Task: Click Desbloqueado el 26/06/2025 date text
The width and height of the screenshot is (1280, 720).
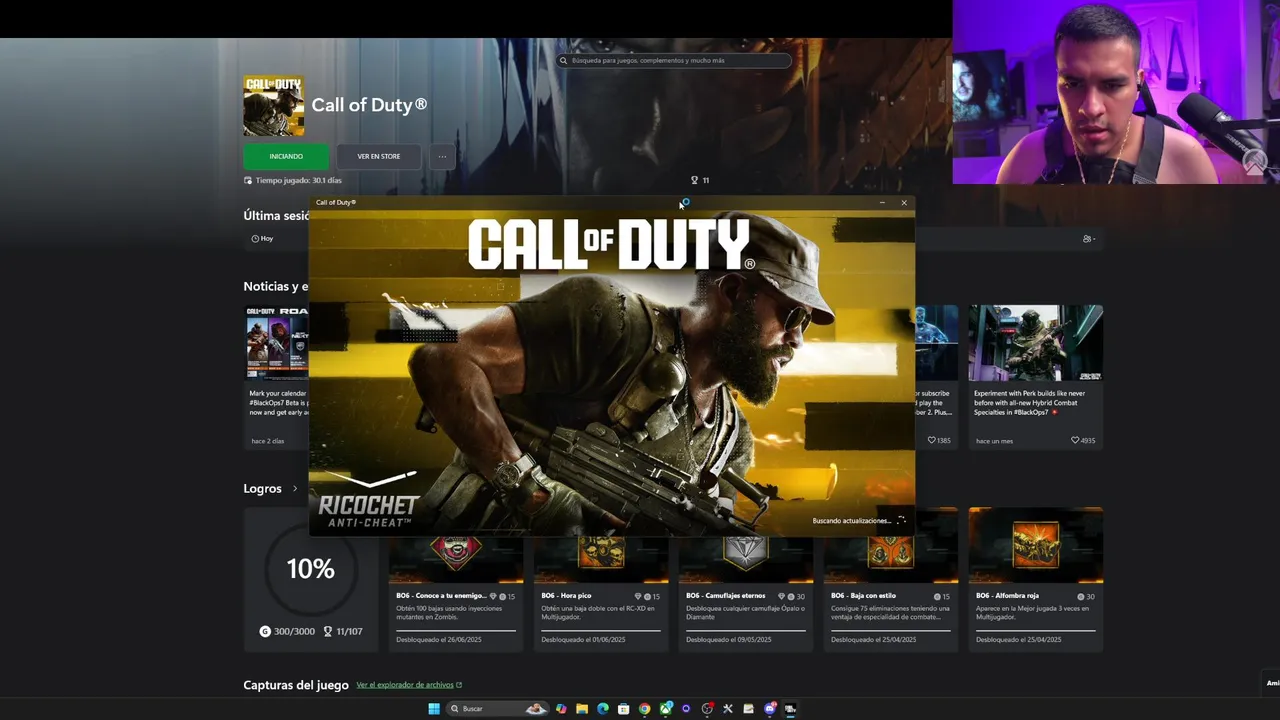Action: point(439,640)
